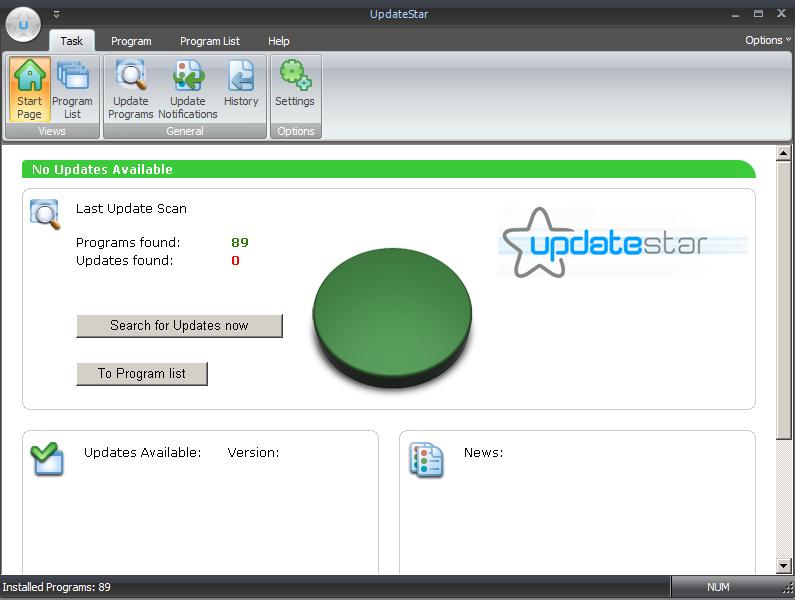Image resolution: width=795 pixels, height=600 pixels.
Task: Click the UpdateStar logo banner
Action: click(623, 243)
